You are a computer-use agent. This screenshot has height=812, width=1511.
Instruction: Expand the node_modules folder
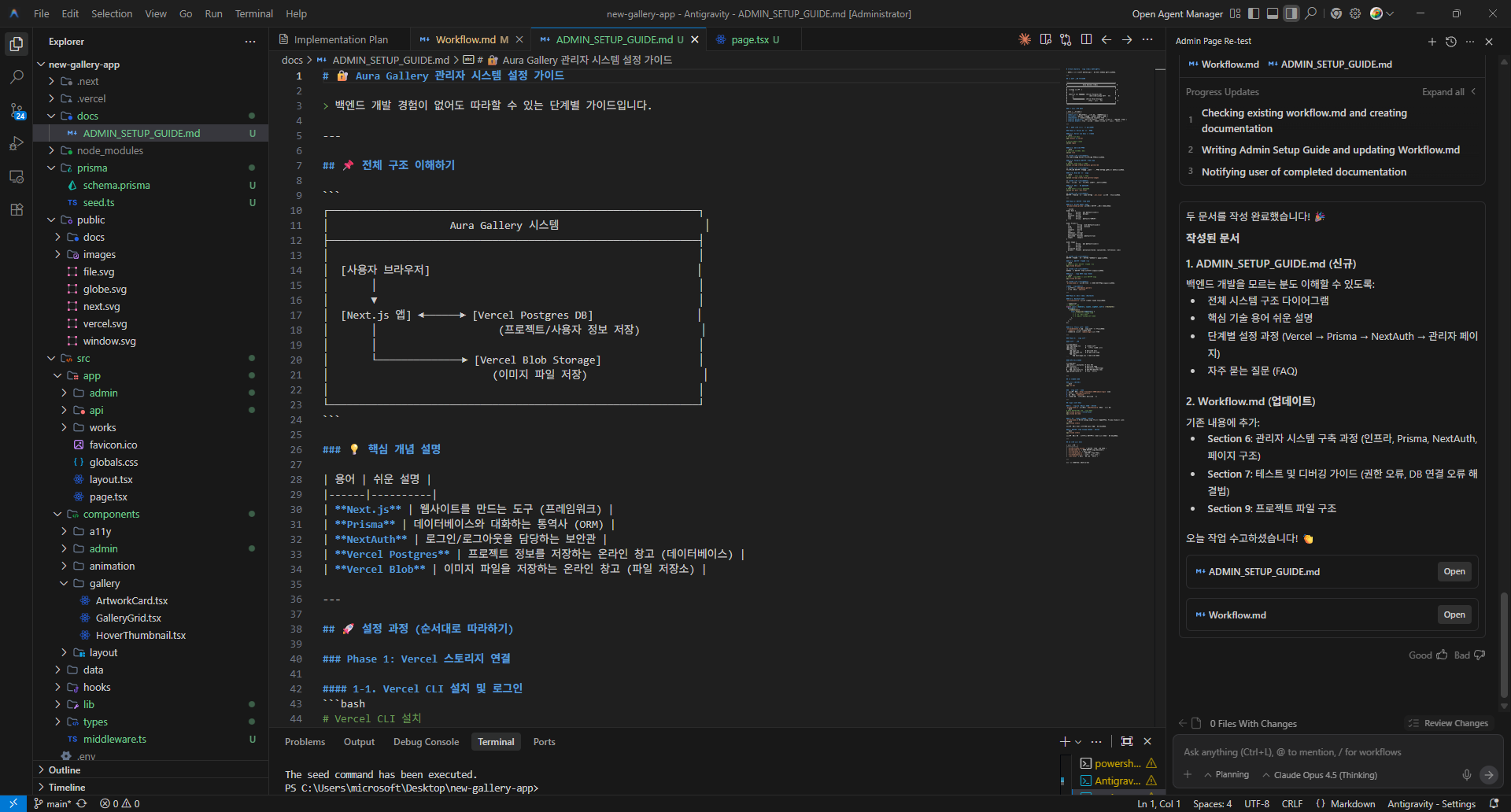(x=109, y=150)
